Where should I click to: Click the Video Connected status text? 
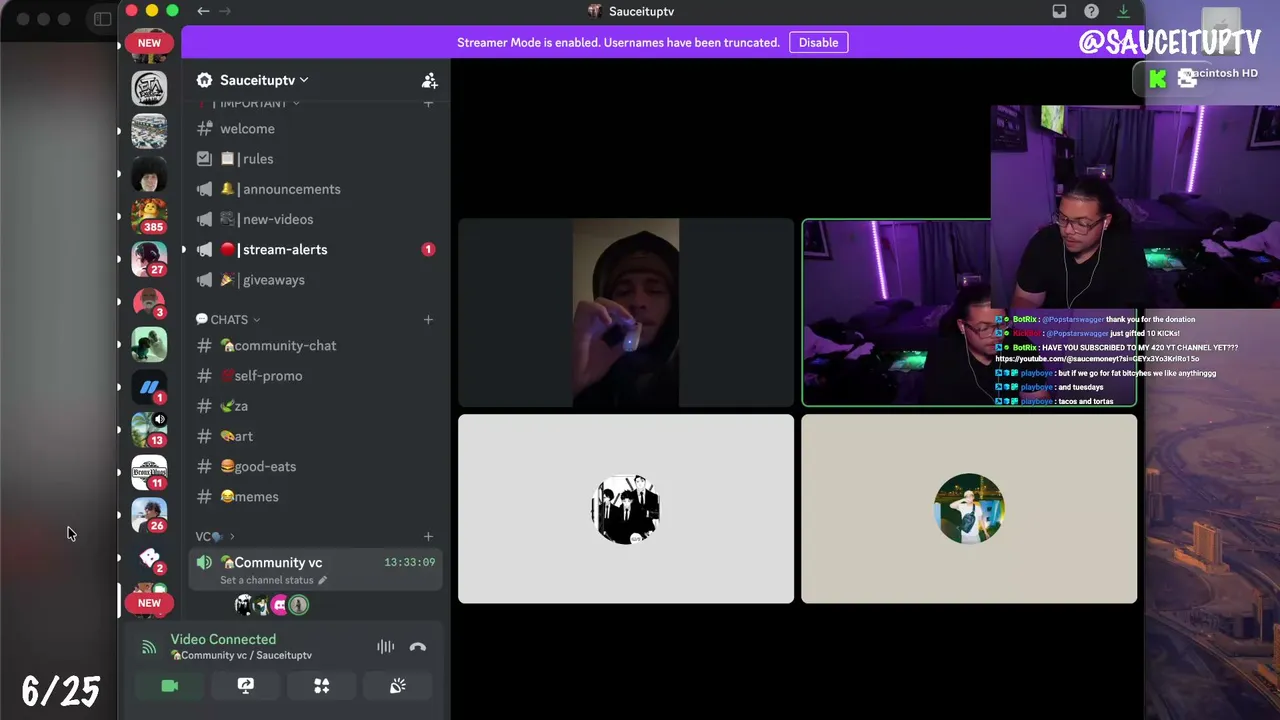tap(223, 639)
